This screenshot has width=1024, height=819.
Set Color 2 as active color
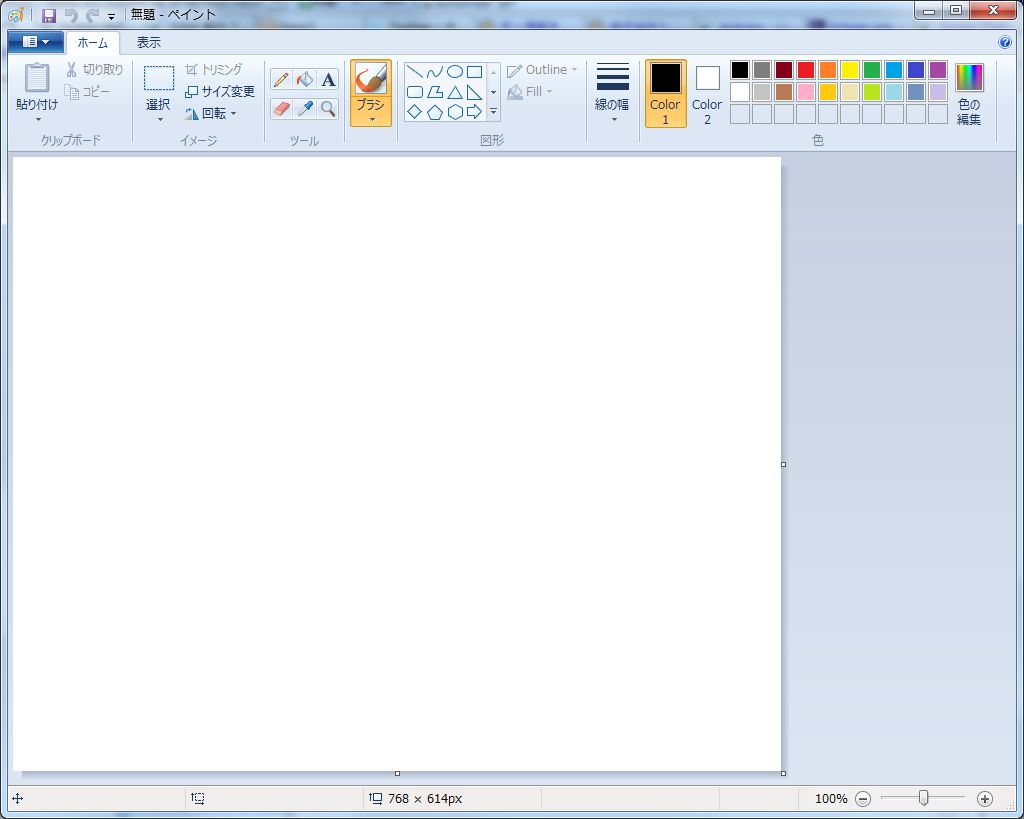coord(707,93)
